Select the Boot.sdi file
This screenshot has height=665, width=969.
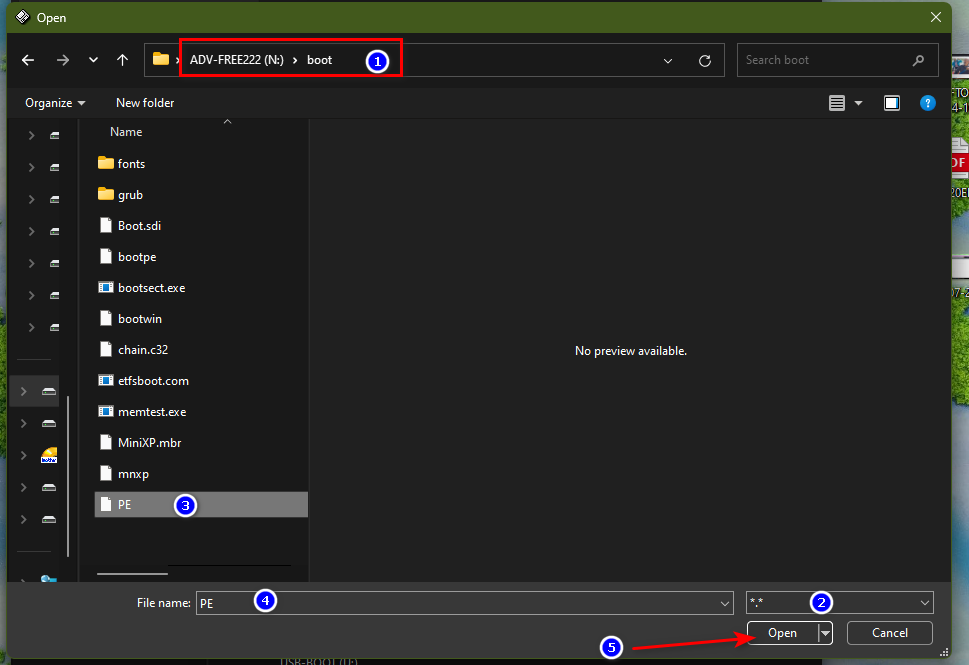tap(201, 226)
